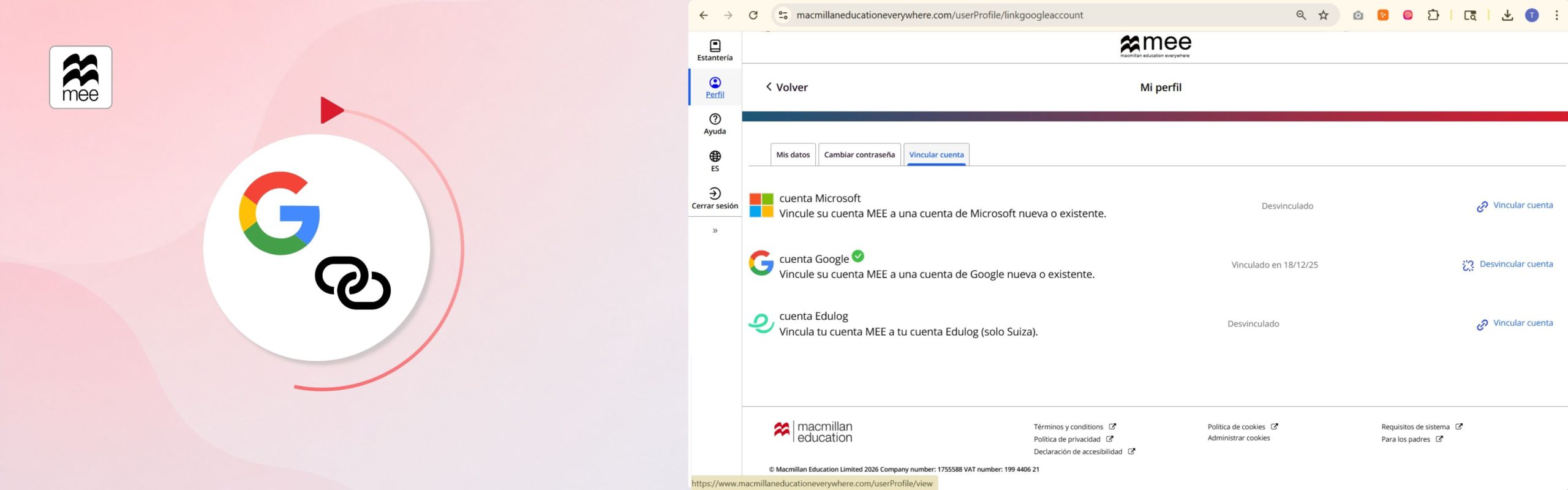This screenshot has width=1568, height=490.
Task: Click the Macmillan copyright text in footer
Action: click(x=904, y=470)
